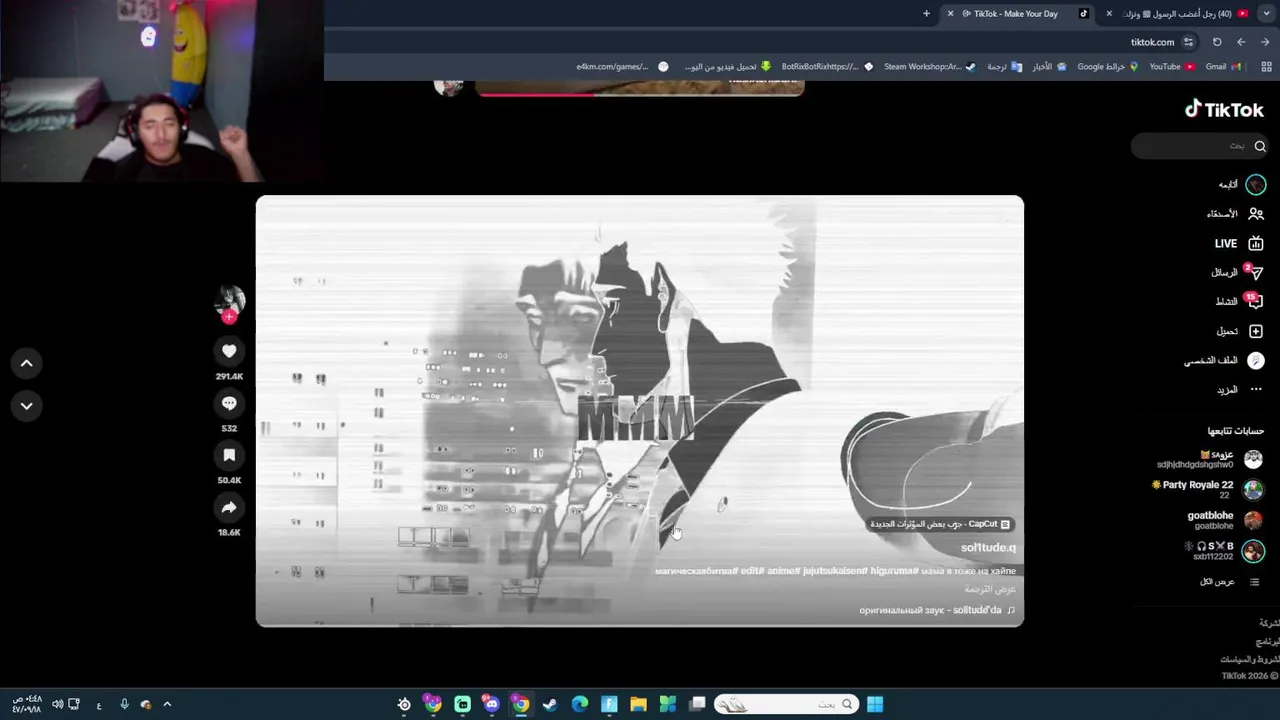The width and height of the screenshot is (1280, 720).
Task: Reload the page in Chrome
Action: (1217, 42)
